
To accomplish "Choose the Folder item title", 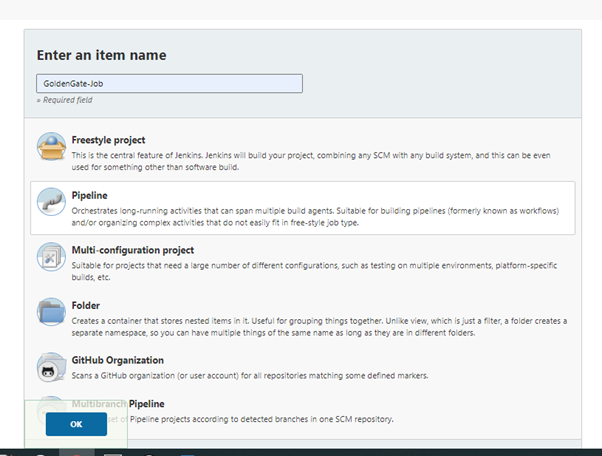I will point(86,306).
